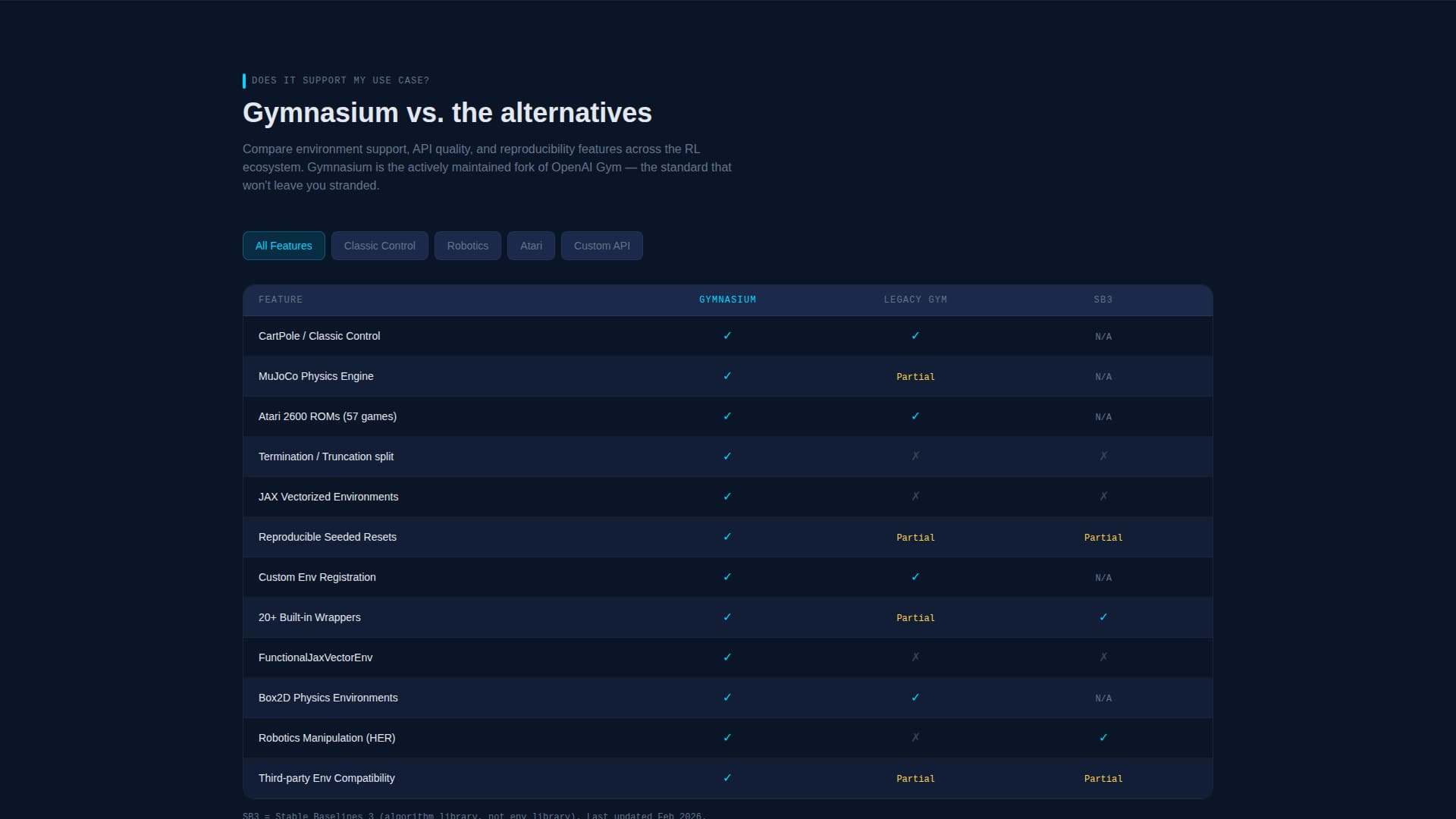This screenshot has width=1456, height=819.
Task: Click SB3 N/A for CartPole / Classic Control
Action: click(x=1103, y=337)
